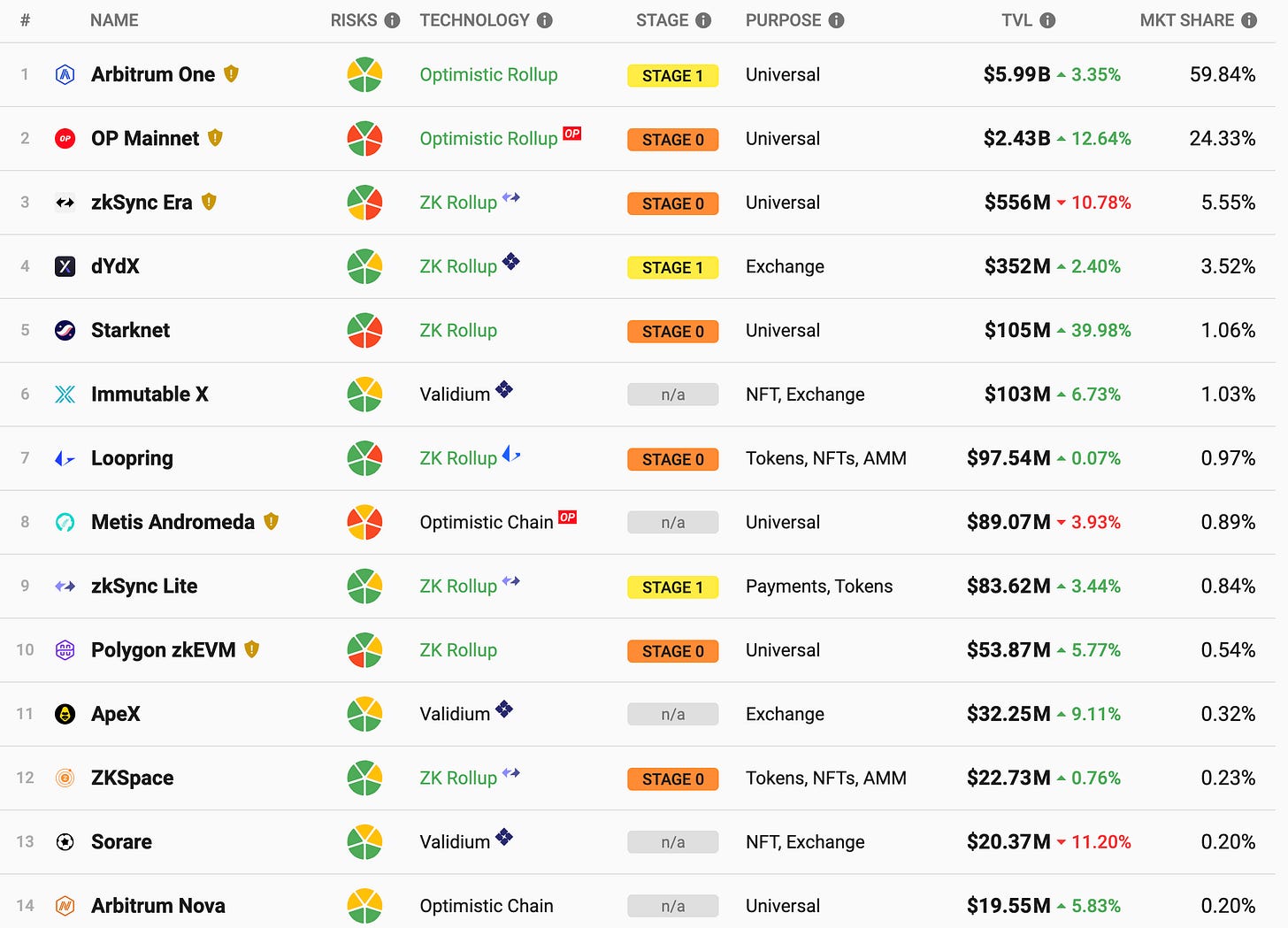Click the Loopring fork badge in Loopring technology

click(510, 454)
